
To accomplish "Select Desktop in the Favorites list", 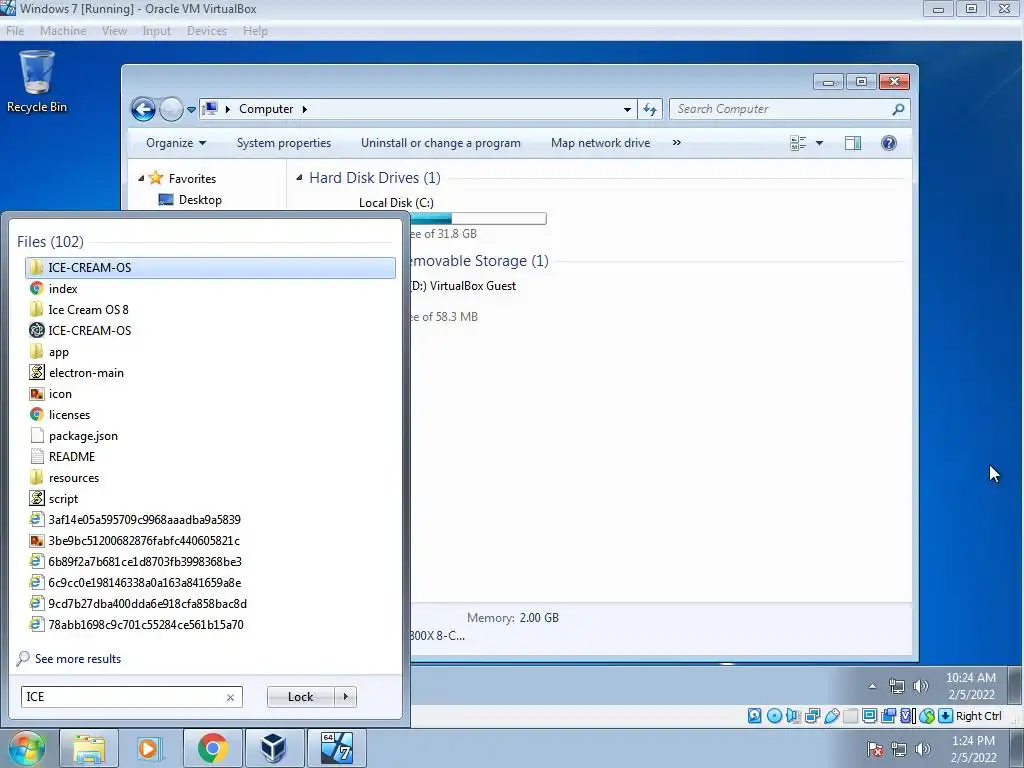I will pos(200,200).
